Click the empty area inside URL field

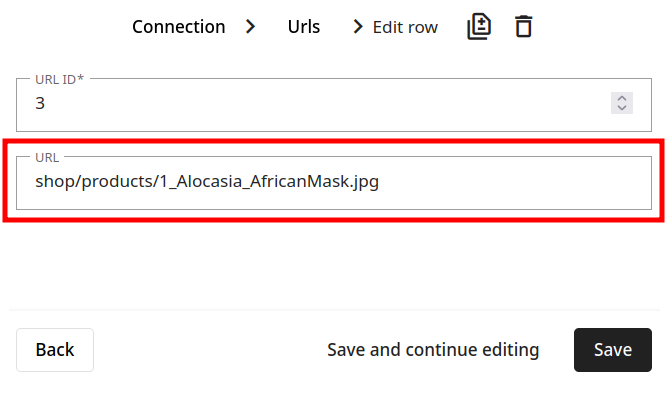(514, 183)
